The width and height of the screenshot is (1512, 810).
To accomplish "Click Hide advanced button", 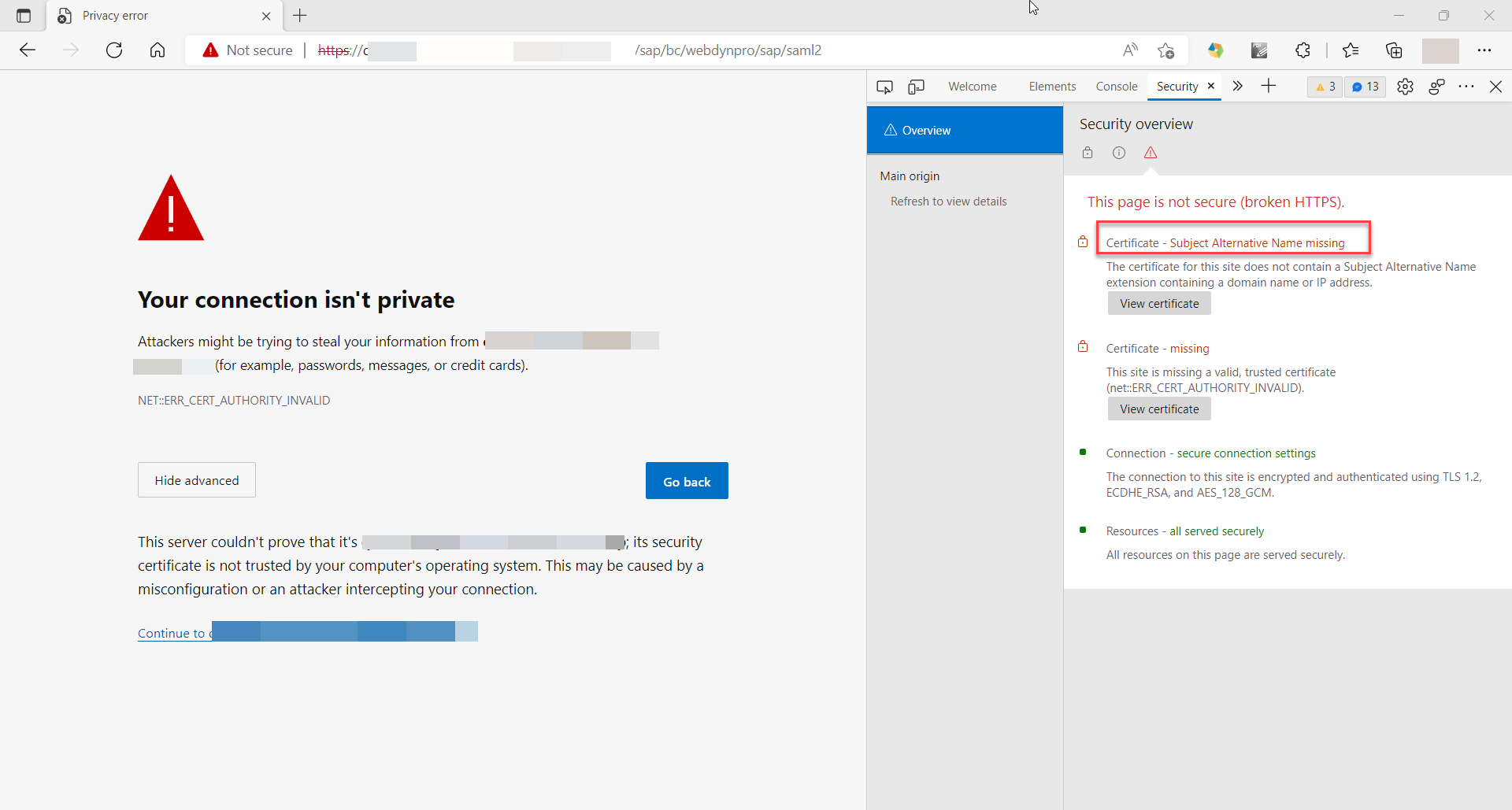I will 197,480.
